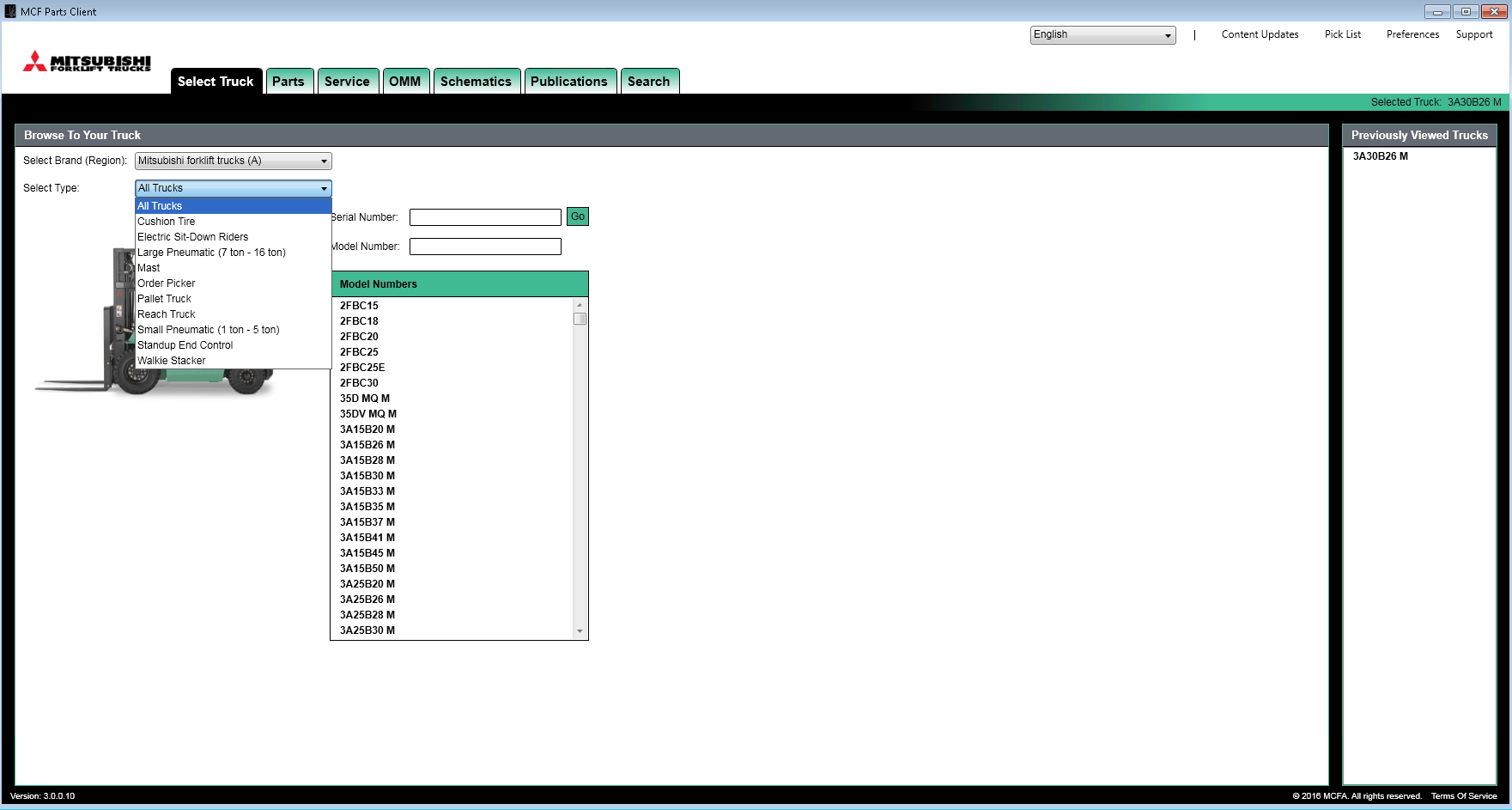
Task: Expand the English language dropdown
Action: (x=1102, y=35)
